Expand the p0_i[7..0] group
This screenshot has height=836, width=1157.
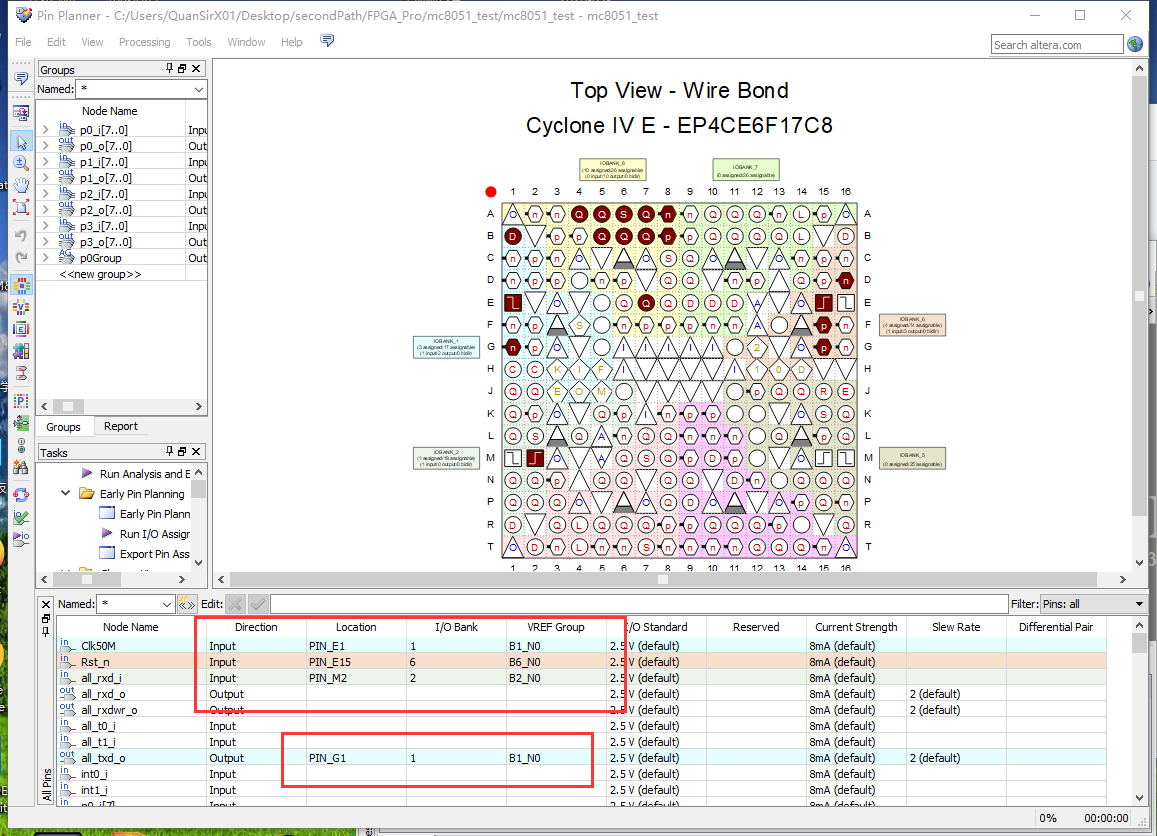pyautogui.click(x=46, y=130)
